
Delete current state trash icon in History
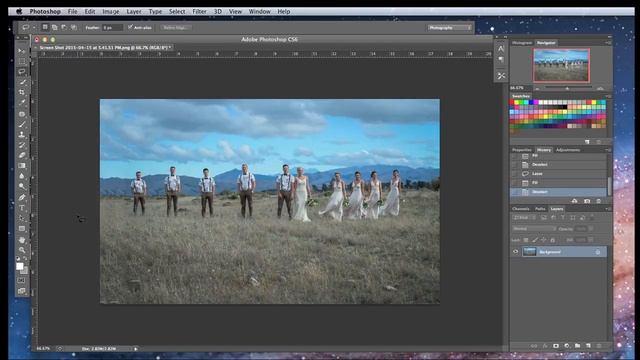point(598,201)
